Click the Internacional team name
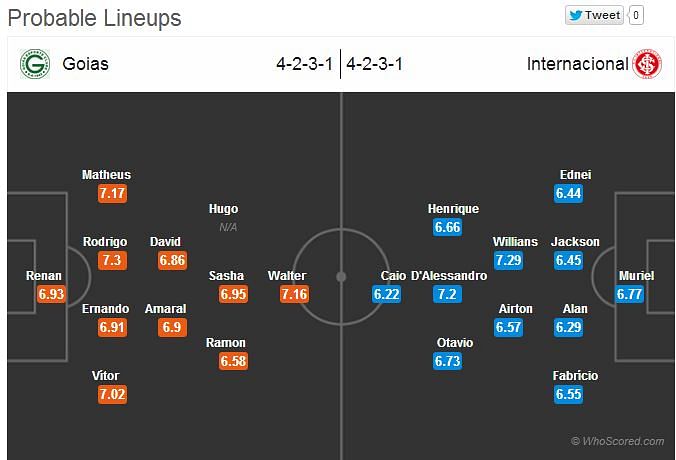 tap(578, 64)
